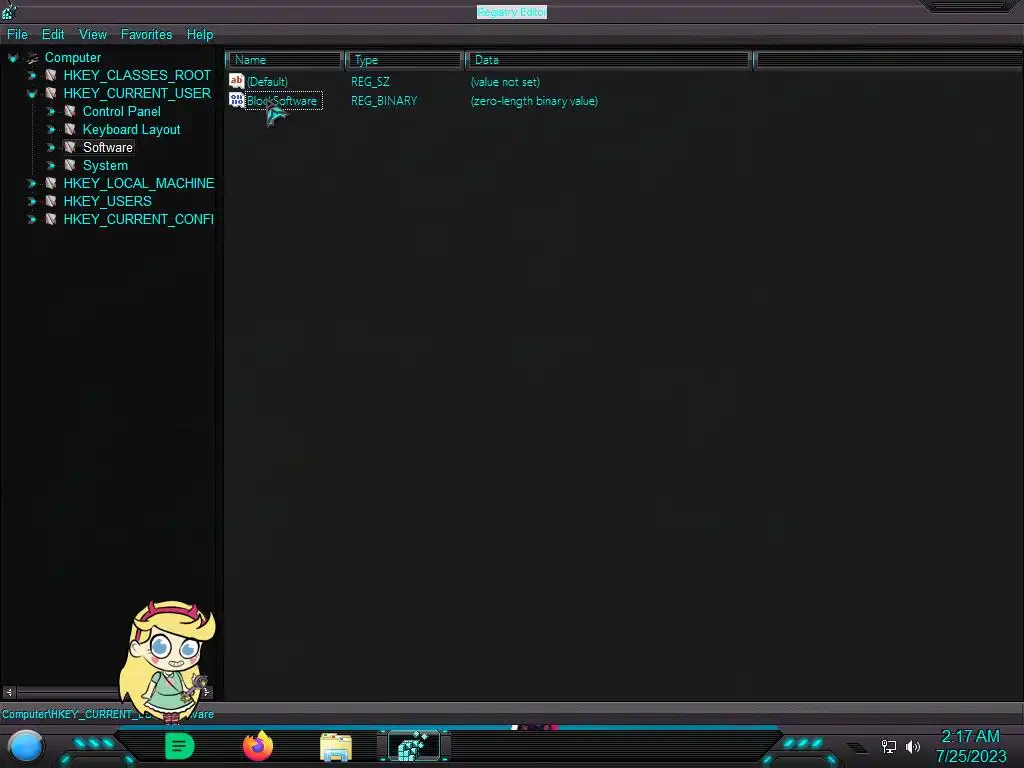The image size is (1024, 768).
Task: Click Registry Editor taskbar button
Action: click(x=414, y=746)
